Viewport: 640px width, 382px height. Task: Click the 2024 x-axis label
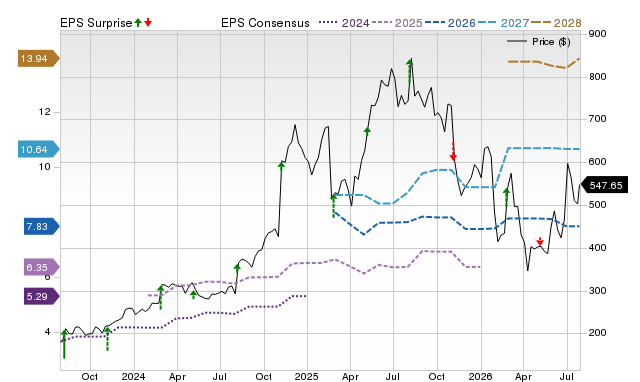click(x=133, y=376)
